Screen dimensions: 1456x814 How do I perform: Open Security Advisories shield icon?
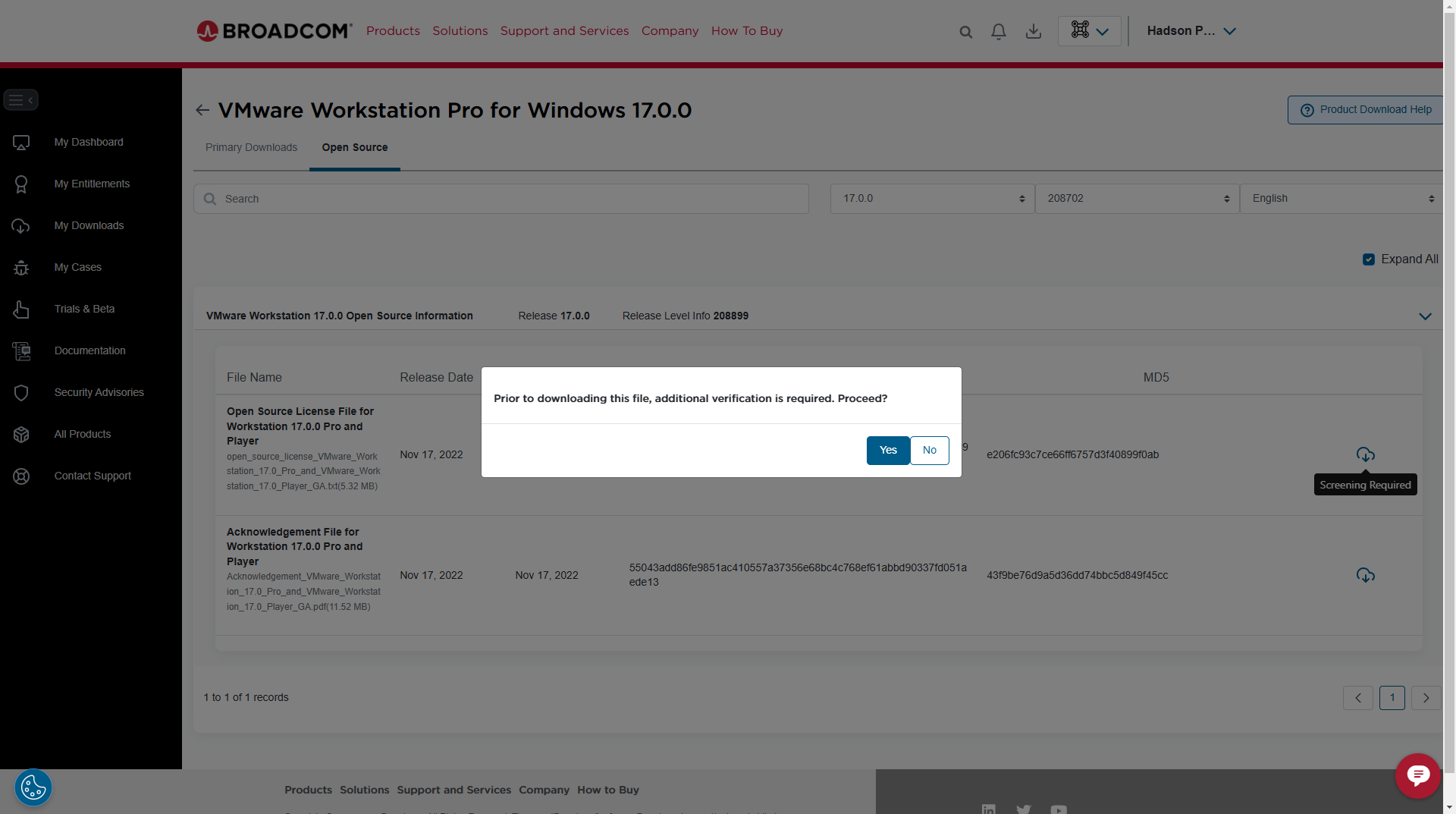tap(21, 393)
